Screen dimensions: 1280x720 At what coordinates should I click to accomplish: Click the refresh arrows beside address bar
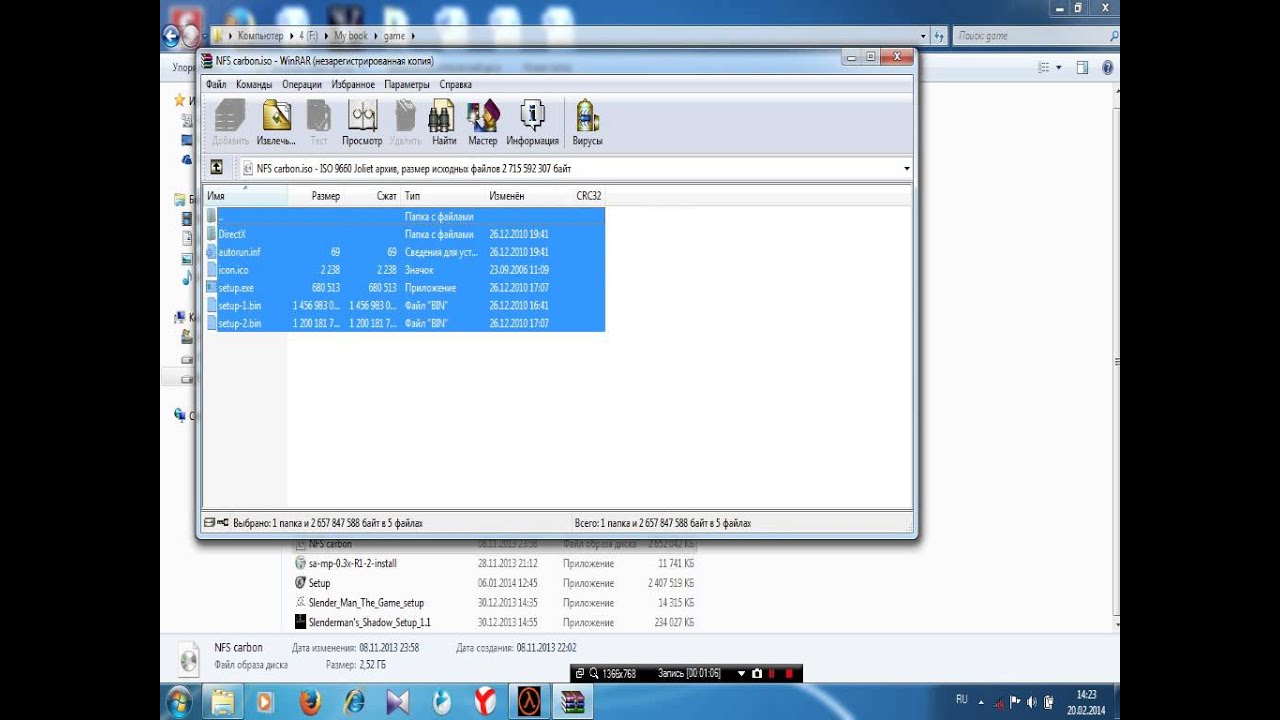(x=939, y=36)
